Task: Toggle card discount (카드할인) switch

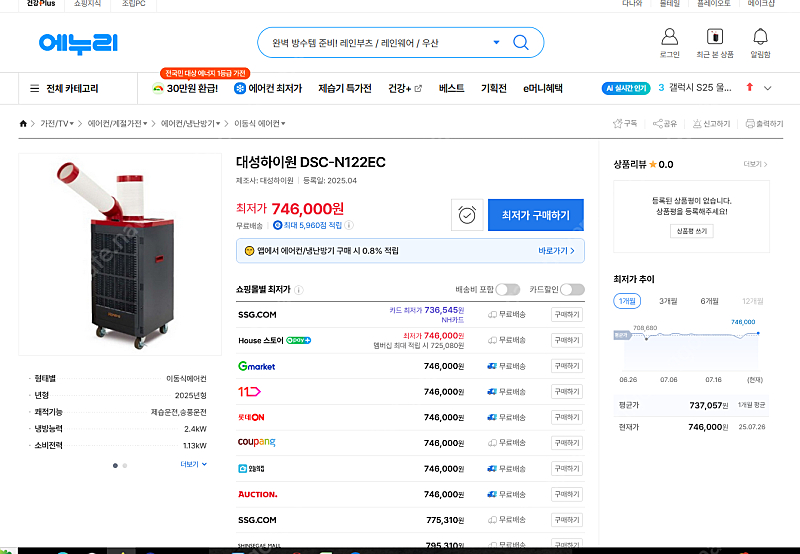Action: coord(572,289)
